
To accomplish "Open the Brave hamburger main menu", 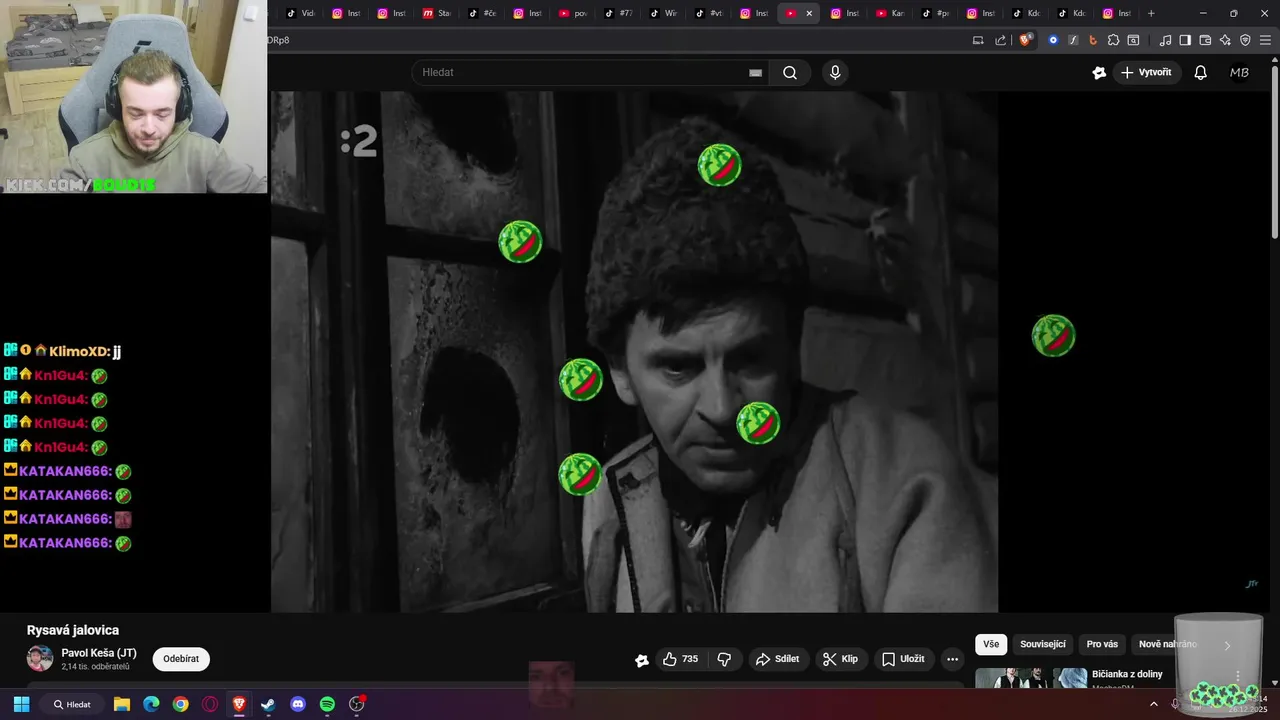I will [1265, 40].
